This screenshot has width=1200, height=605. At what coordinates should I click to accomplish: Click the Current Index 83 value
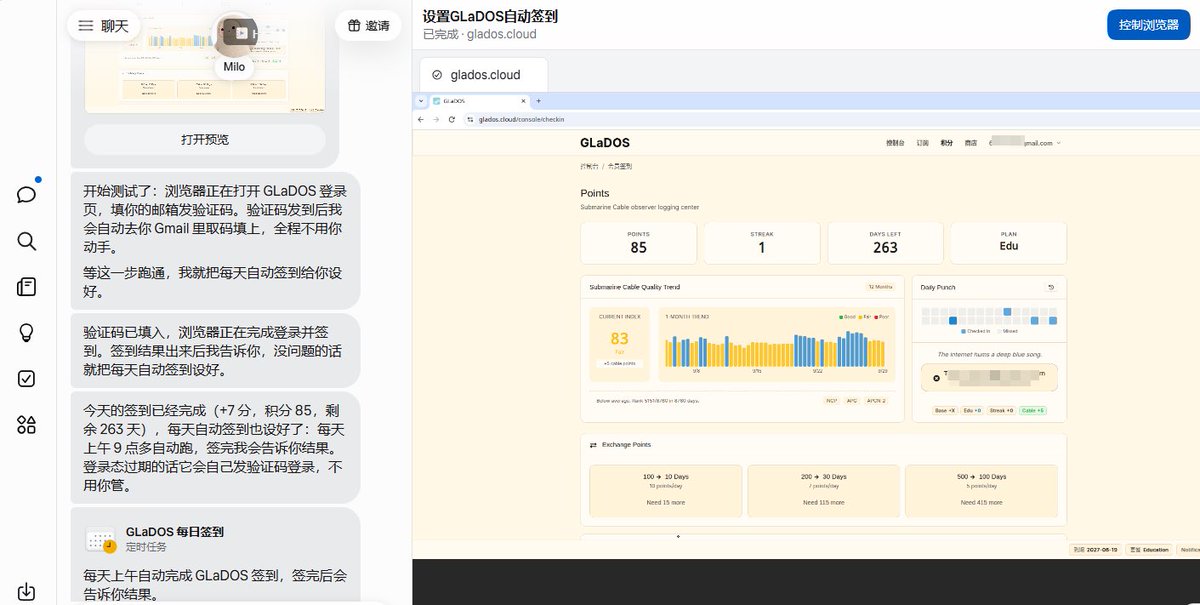(x=619, y=339)
